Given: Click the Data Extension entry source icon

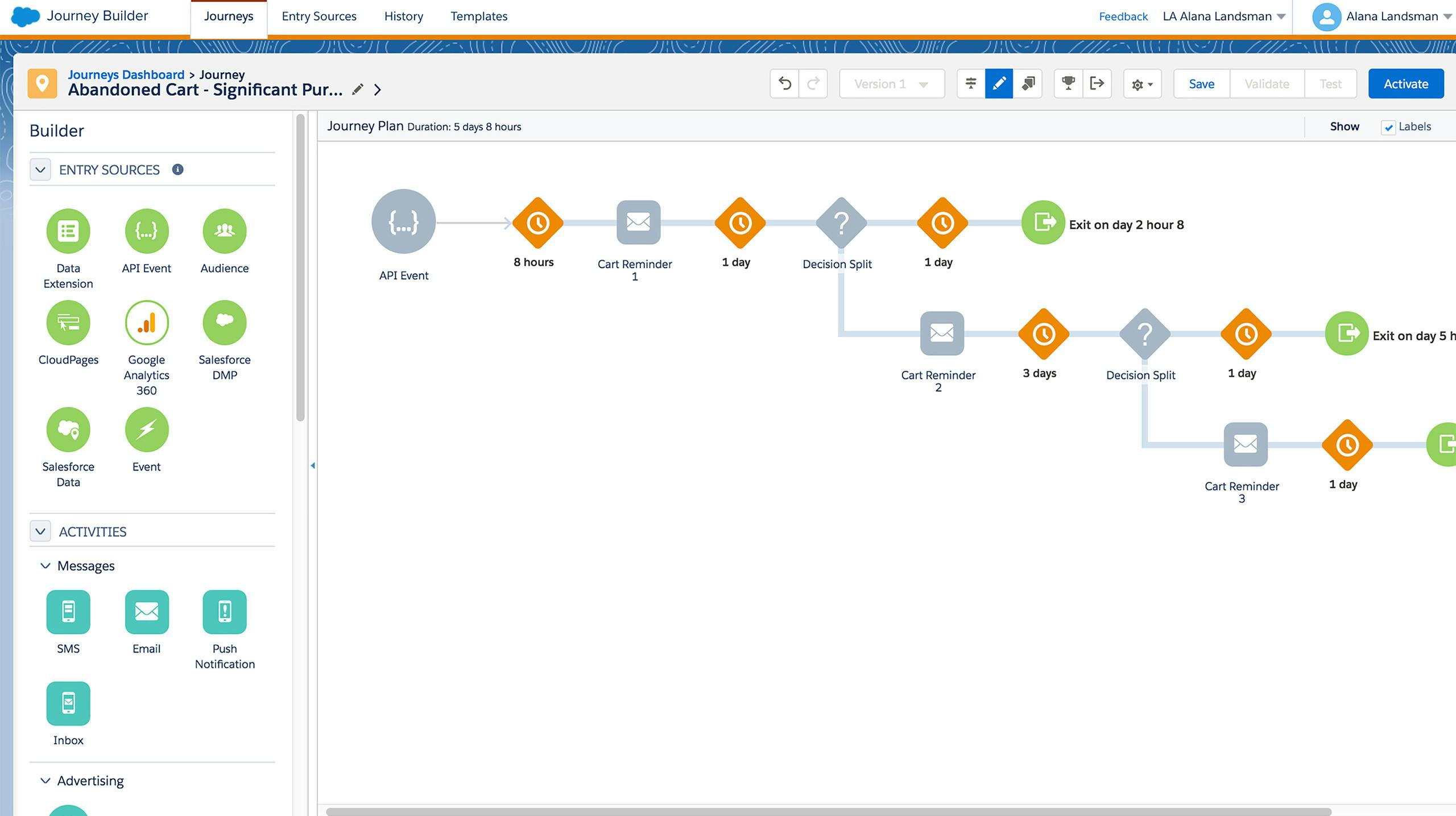Looking at the screenshot, I should tap(67, 229).
